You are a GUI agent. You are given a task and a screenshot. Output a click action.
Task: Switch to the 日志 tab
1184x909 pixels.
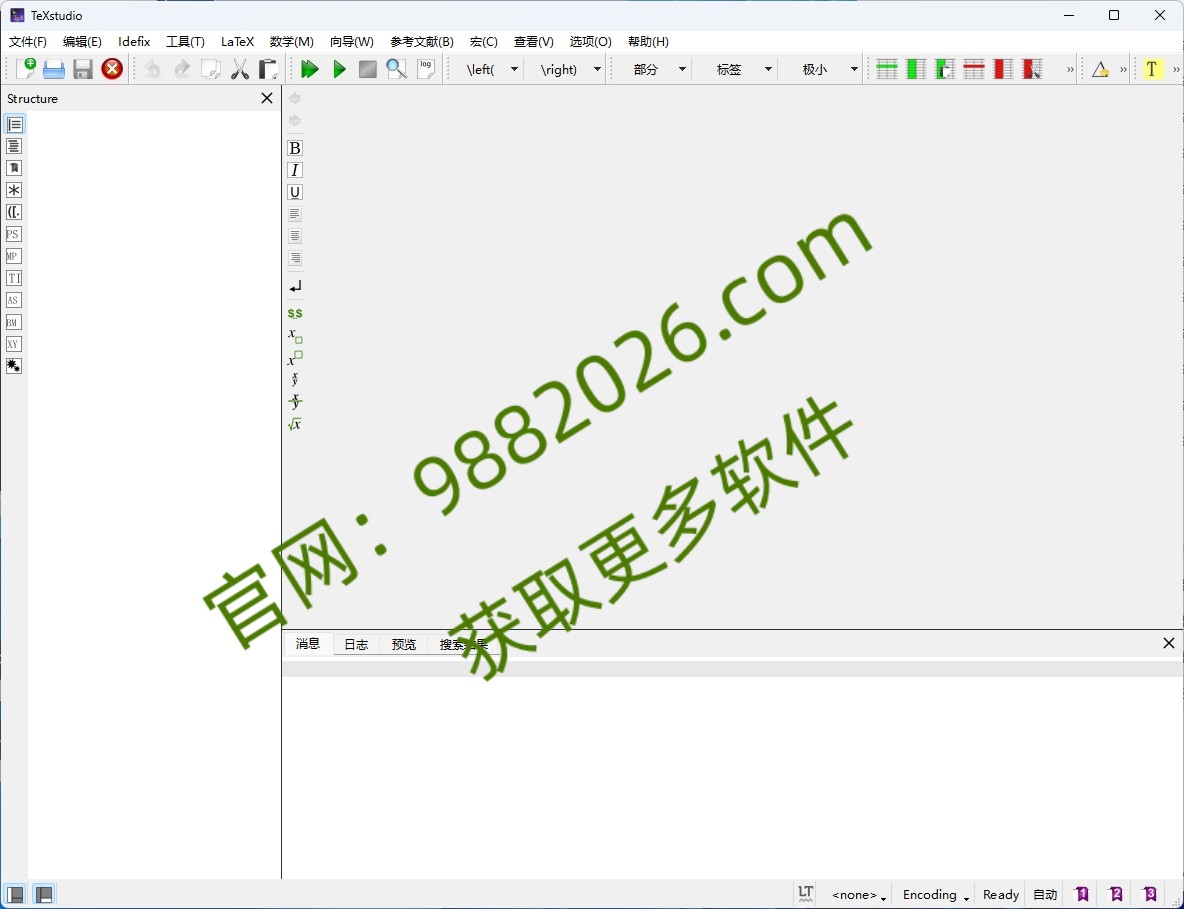[x=356, y=644]
